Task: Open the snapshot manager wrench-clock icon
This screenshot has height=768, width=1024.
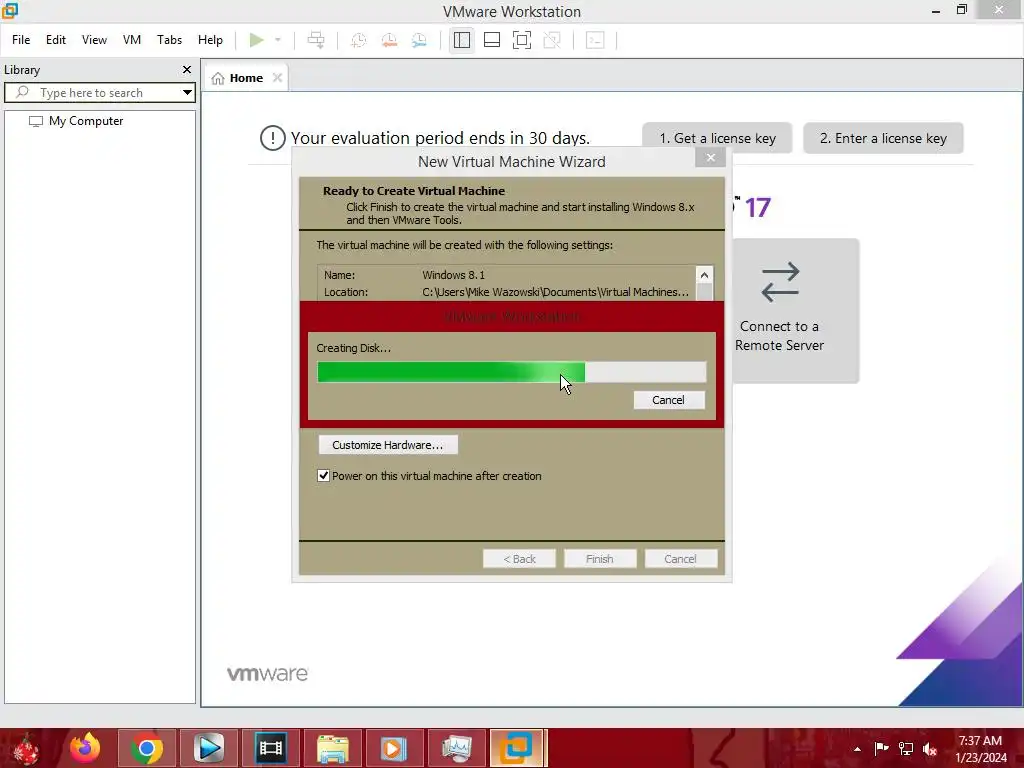Action: click(419, 40)
